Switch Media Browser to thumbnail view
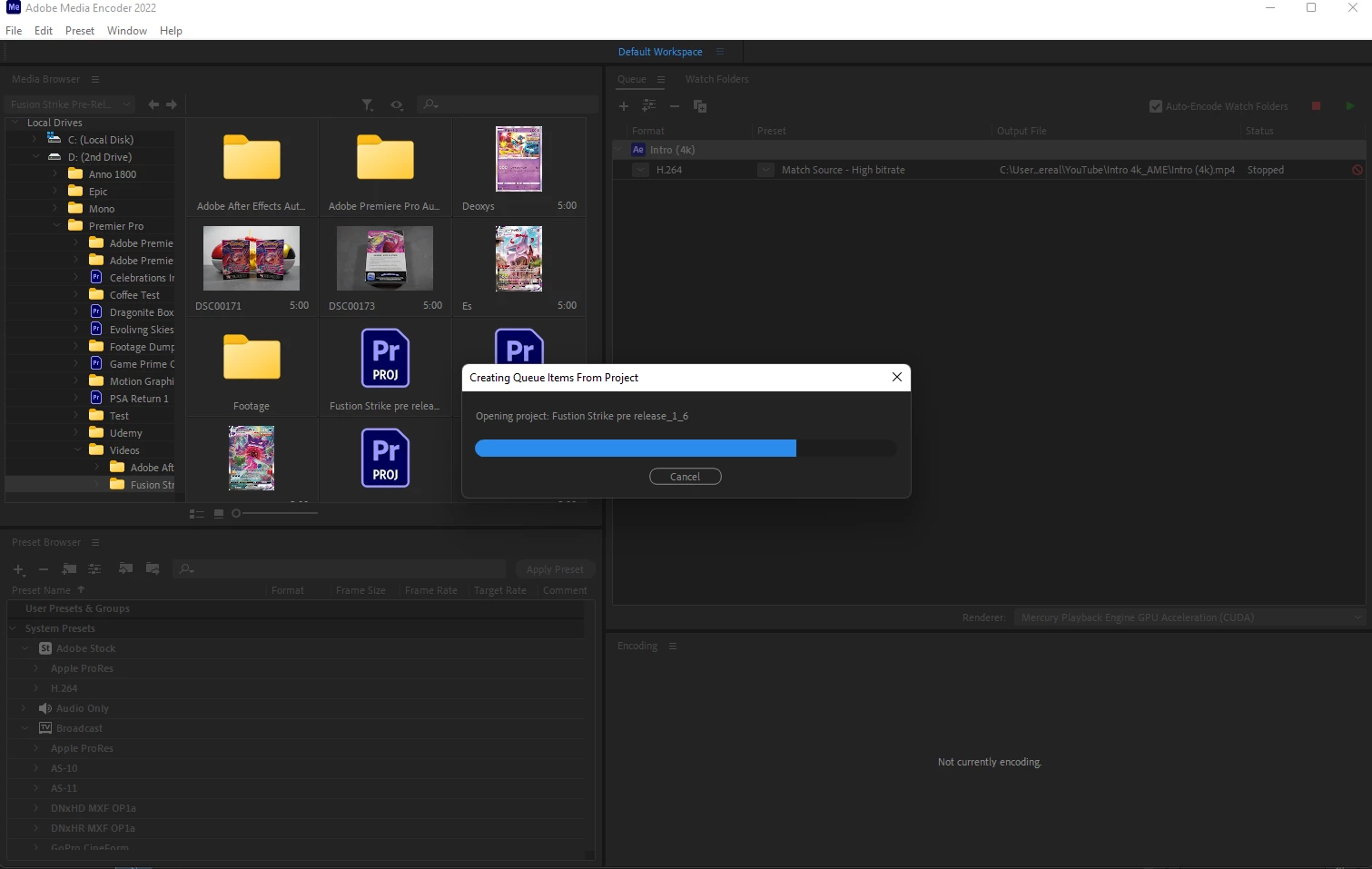Viewport: 1372px width, 869px height. pos(219,514)
